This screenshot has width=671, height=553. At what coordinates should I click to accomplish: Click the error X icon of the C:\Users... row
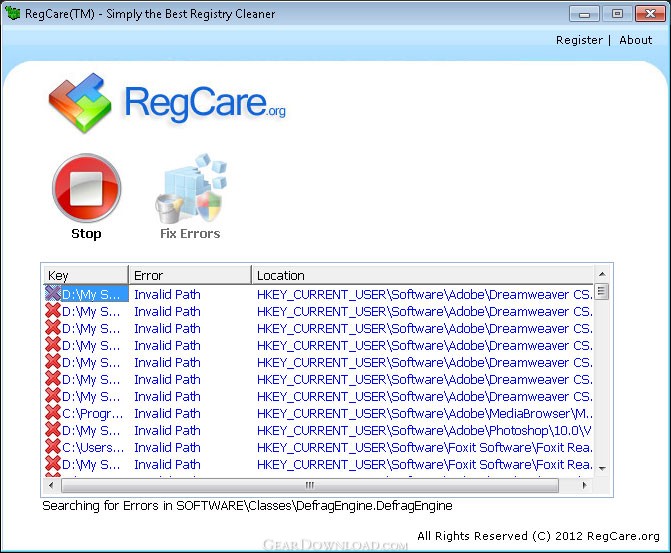coord(53,446)
